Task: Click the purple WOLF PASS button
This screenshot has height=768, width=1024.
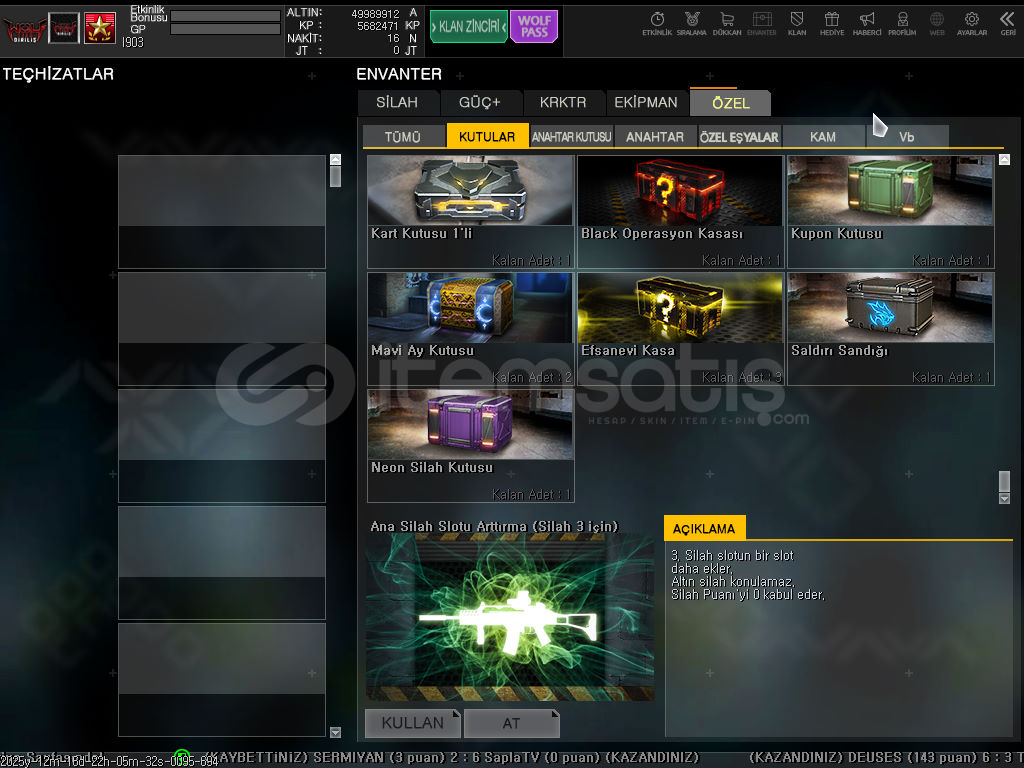Action: tap(533, 27)
